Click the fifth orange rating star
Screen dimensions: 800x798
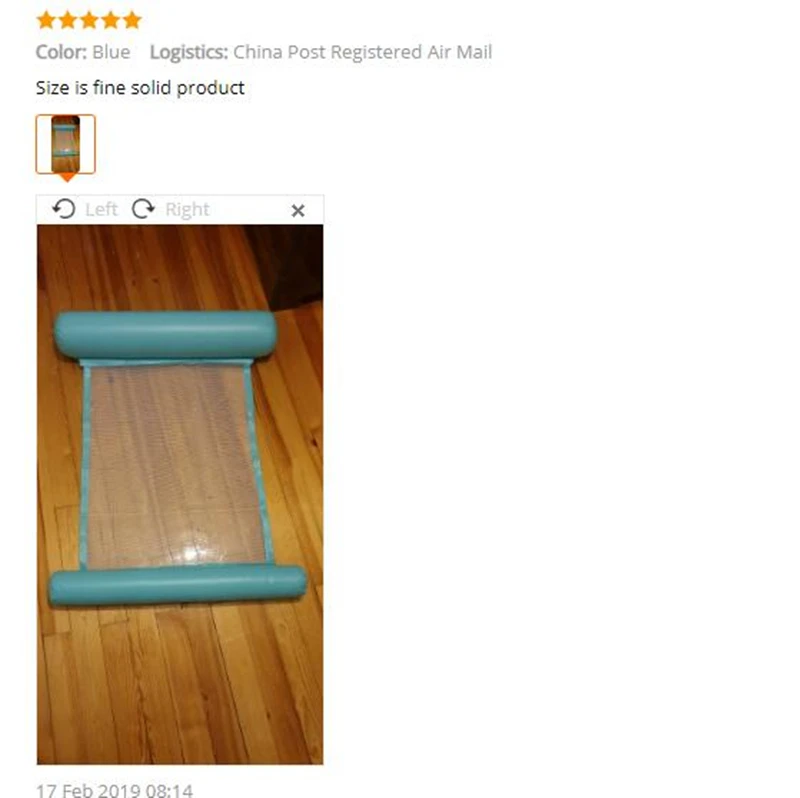click(x=132, y=20)
